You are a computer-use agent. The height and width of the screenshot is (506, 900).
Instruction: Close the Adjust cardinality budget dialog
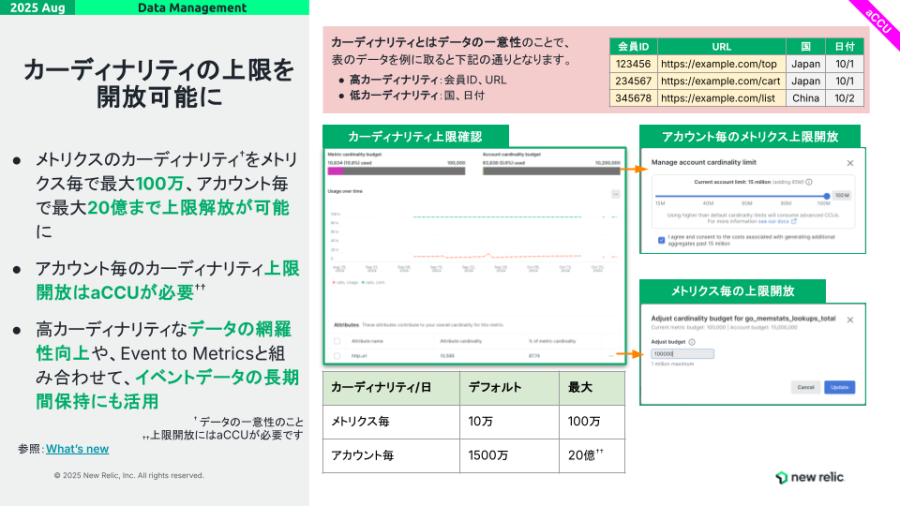[x=850, y=319]
